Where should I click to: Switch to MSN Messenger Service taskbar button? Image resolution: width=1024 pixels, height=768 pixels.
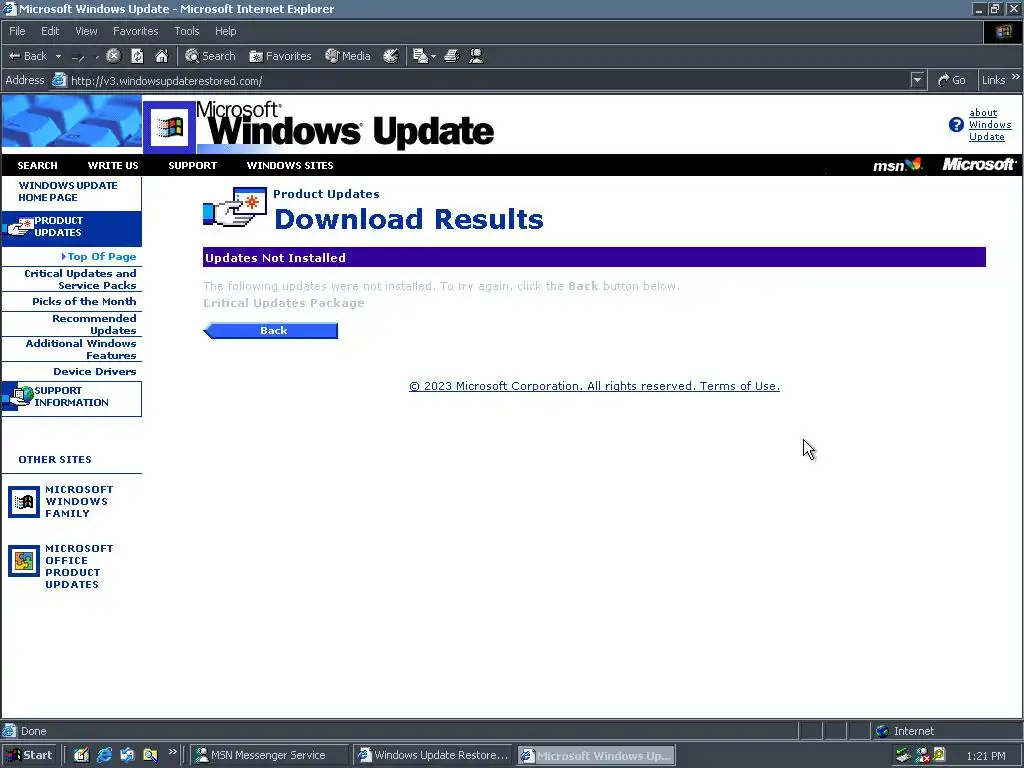click(x=270, y=756)
